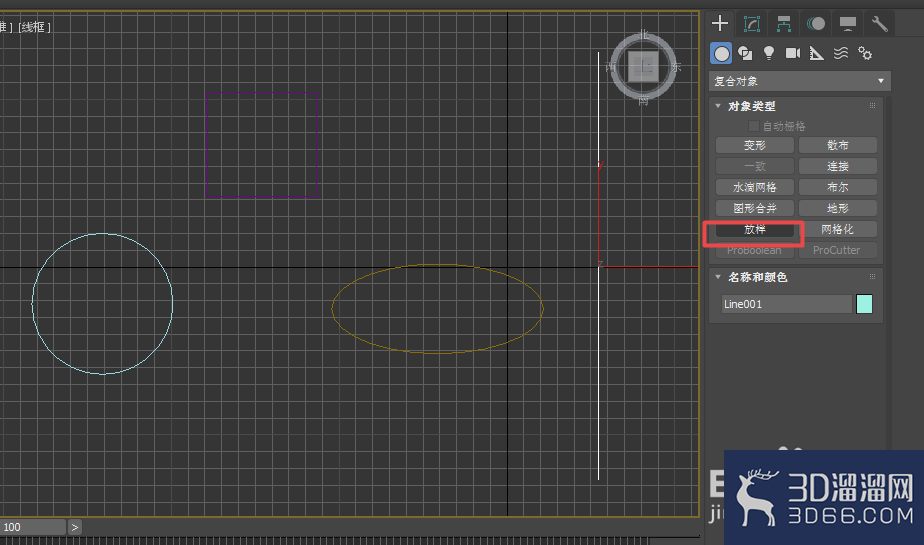The height and width of the screenshot is (545, 924).
Task: Toggle the 自动栅格 checkbox
Action: [753, 126]
